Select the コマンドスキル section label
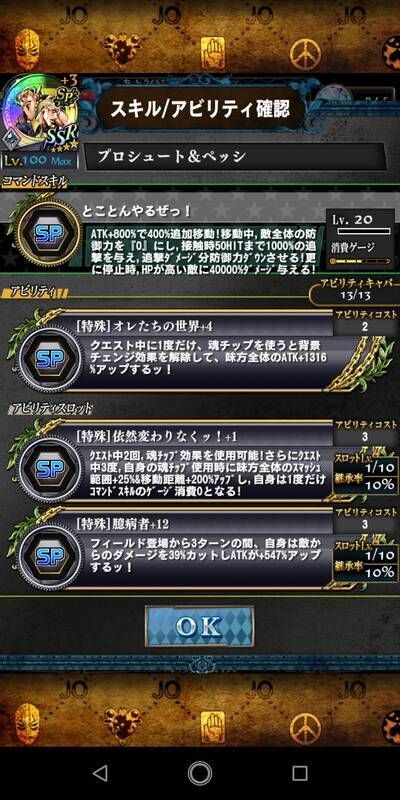400x800 pixels. point(35,181)
